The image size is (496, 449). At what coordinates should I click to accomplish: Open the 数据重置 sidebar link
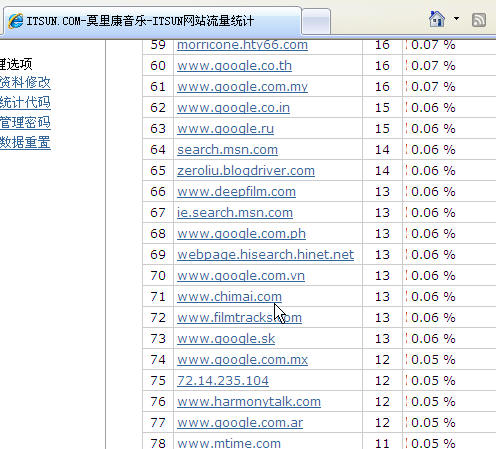tap(25, 142)
